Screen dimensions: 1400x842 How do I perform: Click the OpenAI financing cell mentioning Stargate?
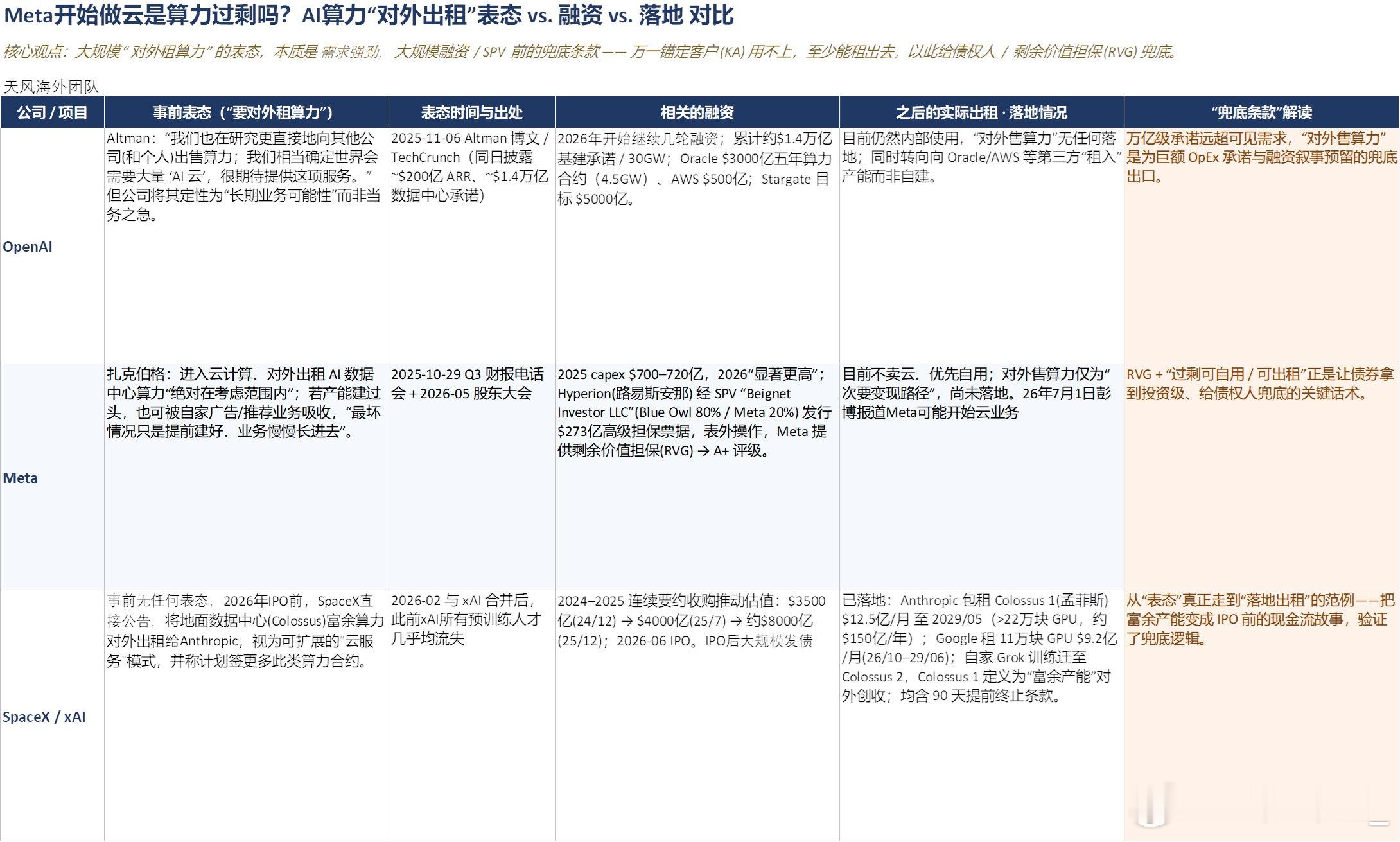697,246
